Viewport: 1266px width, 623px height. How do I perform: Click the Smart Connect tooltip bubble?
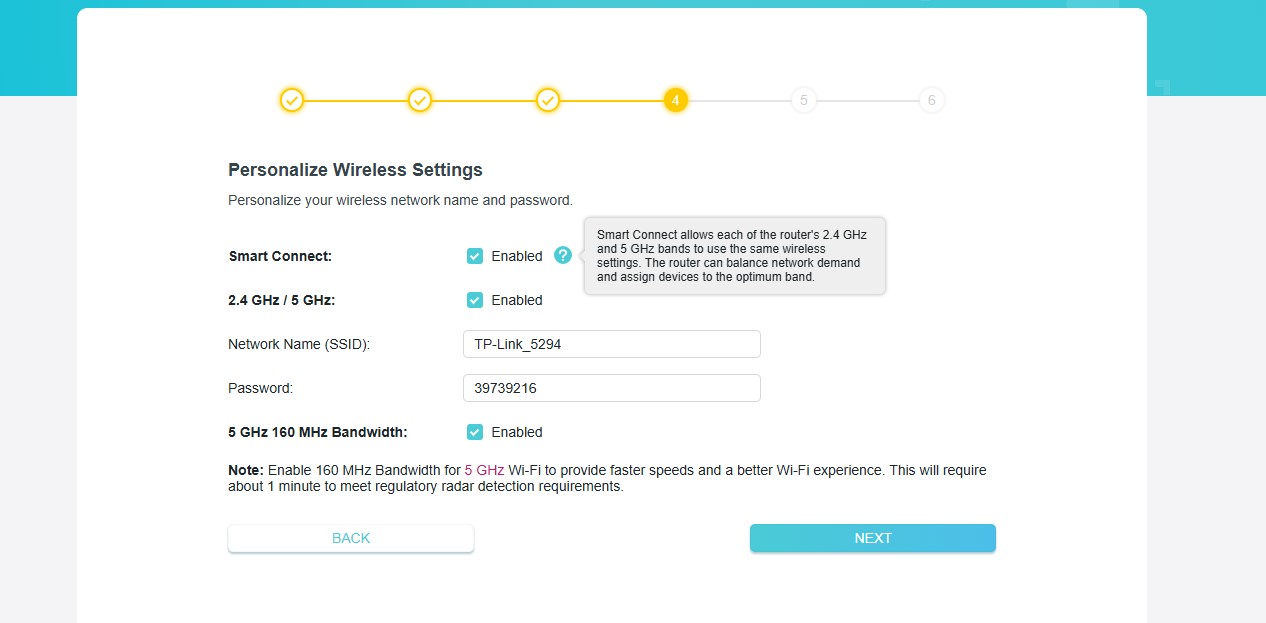coord(734,256)
